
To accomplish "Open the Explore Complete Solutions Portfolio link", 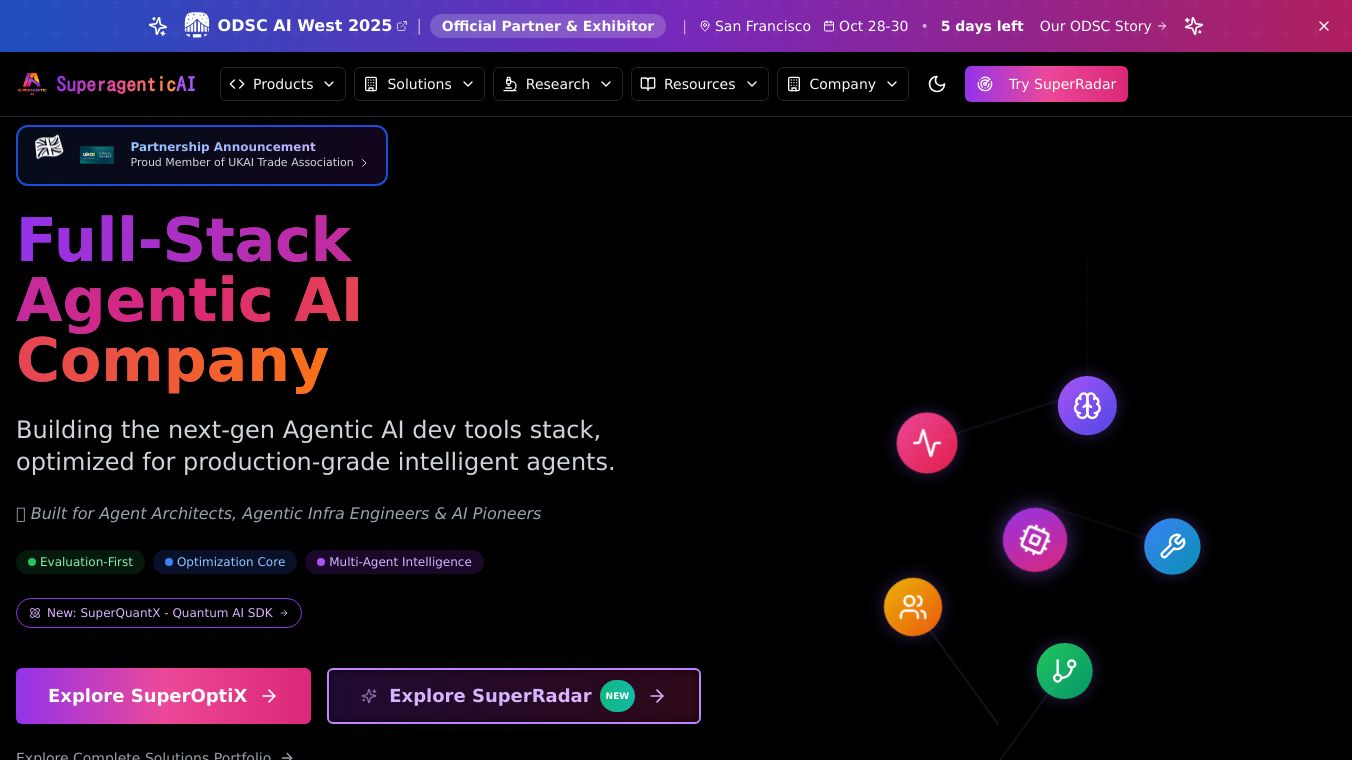I will click(155, 756).
